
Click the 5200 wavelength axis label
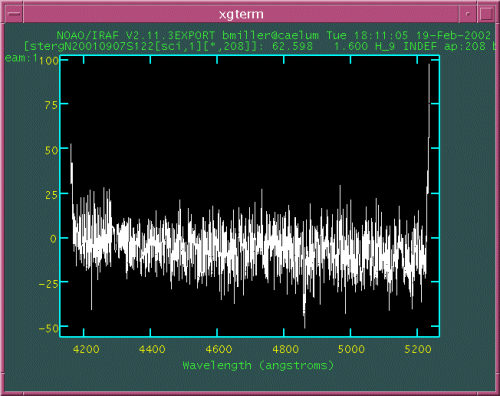tap(418, 349)
